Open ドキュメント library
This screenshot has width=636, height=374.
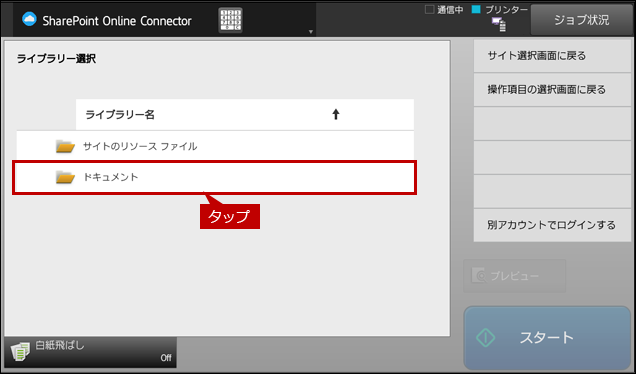(215, 177)
